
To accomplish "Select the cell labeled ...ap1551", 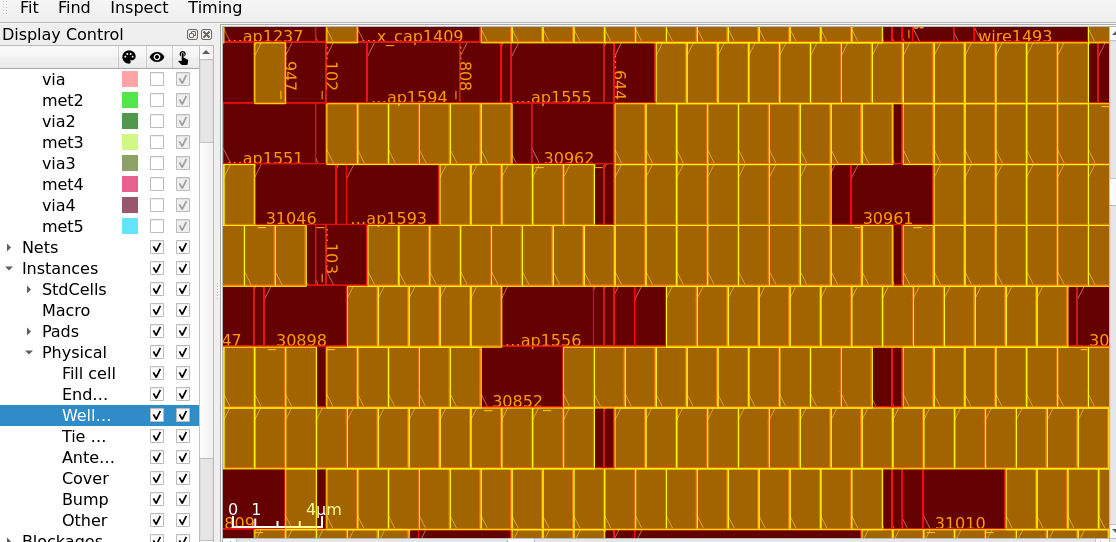I will 269,134.
